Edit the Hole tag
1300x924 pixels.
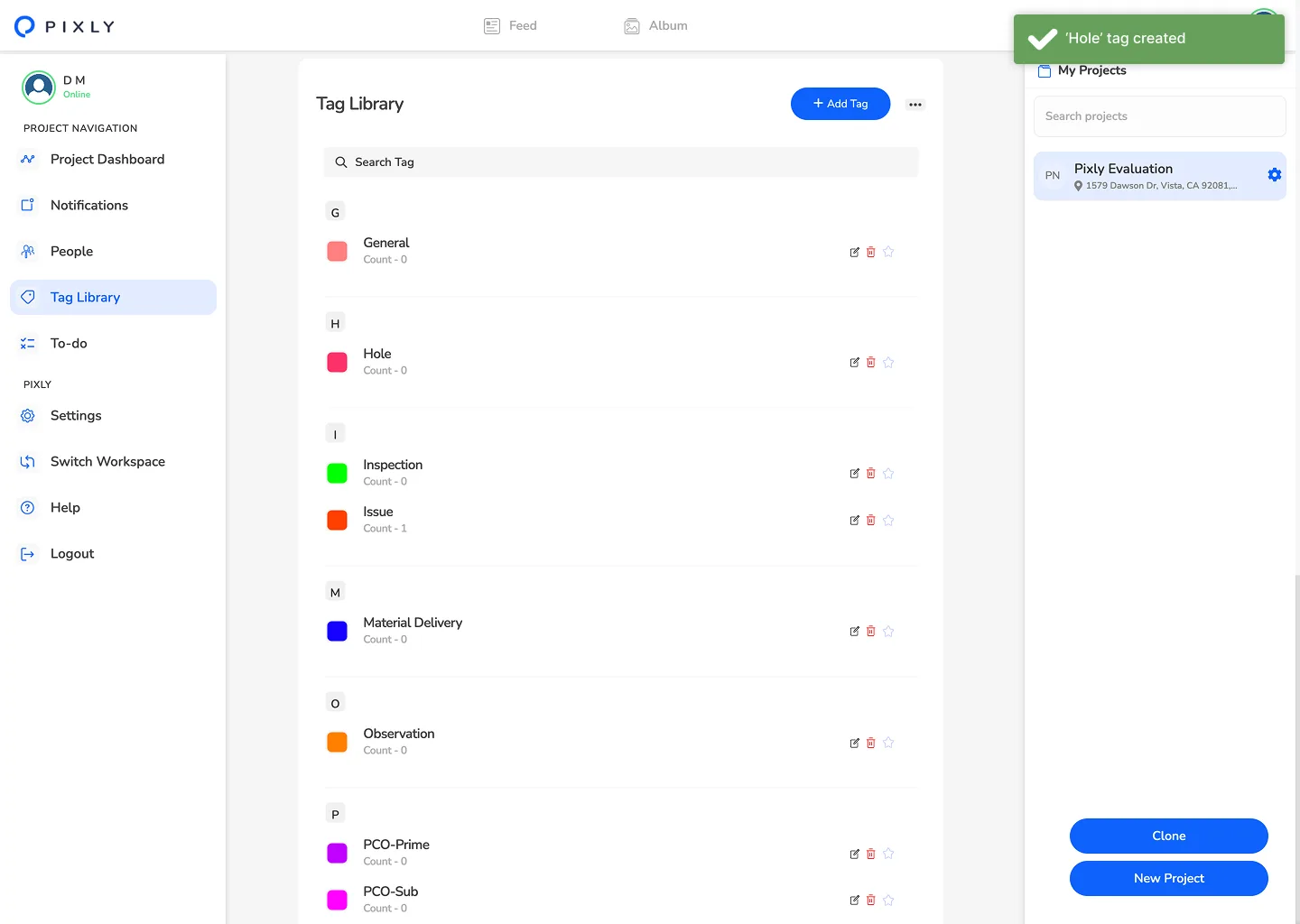pos(854,363)
